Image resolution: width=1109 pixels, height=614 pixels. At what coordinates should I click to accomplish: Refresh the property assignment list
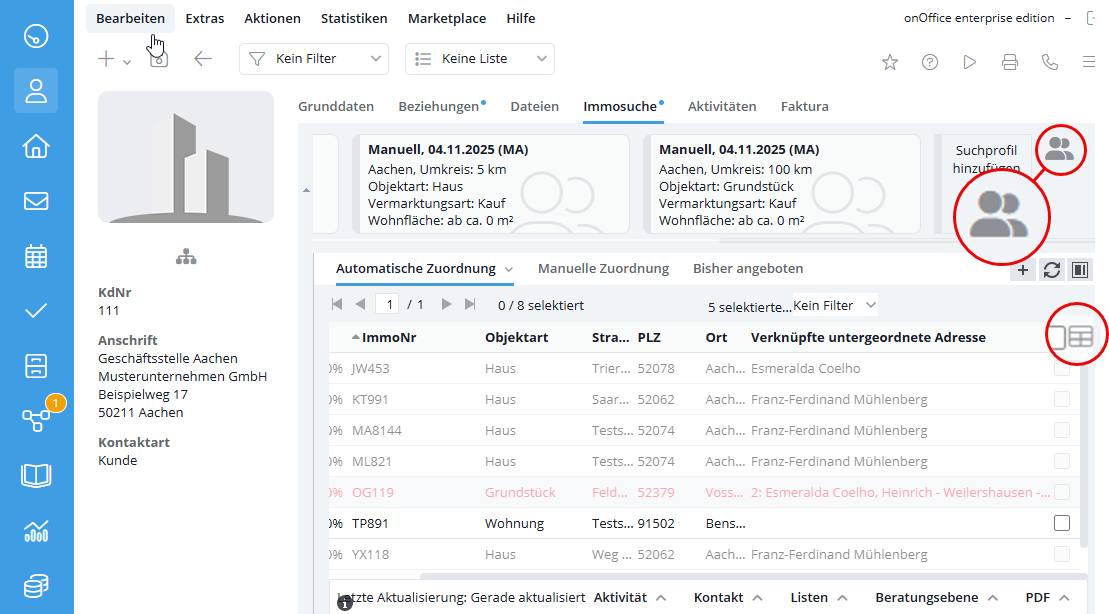1051,269
